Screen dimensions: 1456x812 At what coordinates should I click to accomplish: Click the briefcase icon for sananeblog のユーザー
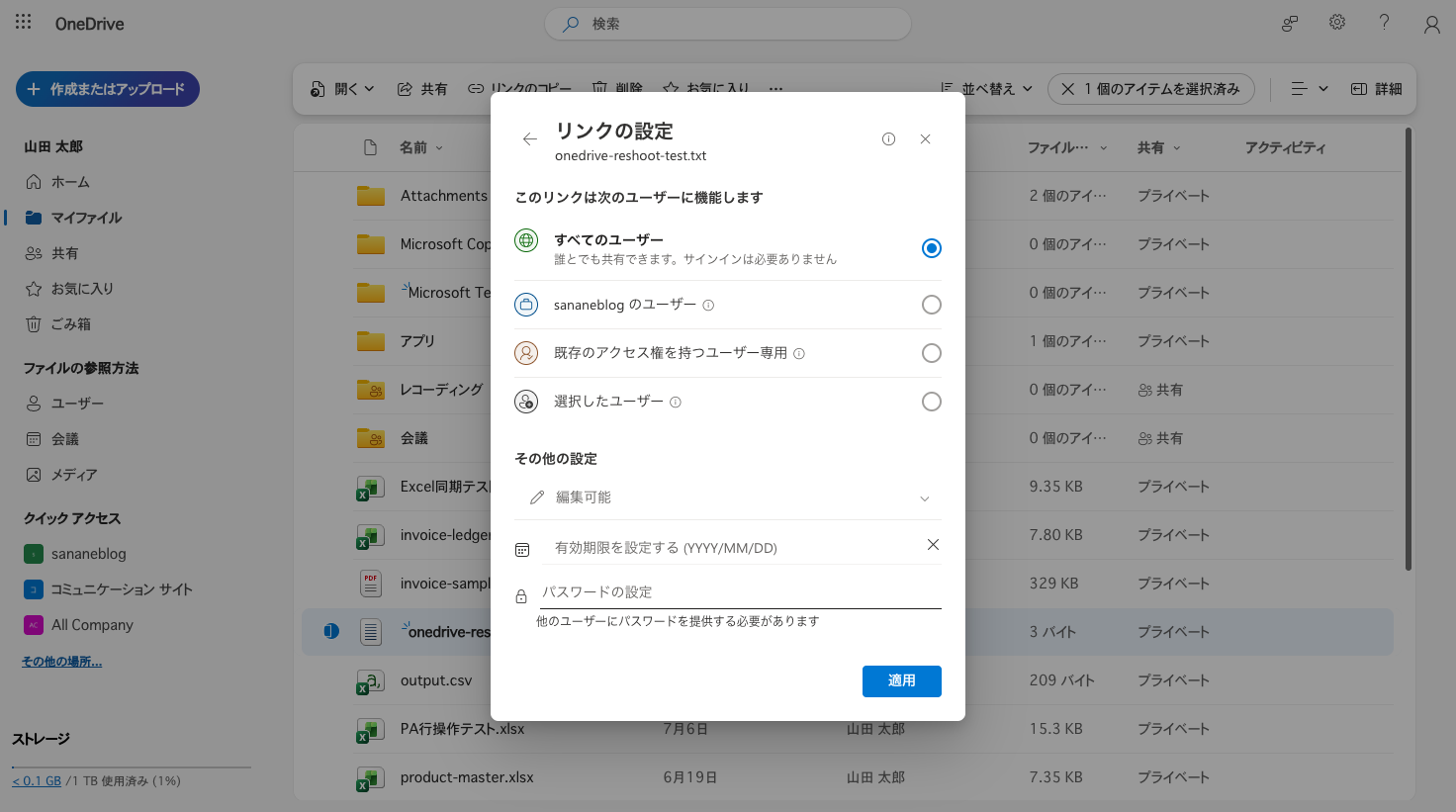coord(526,305)
